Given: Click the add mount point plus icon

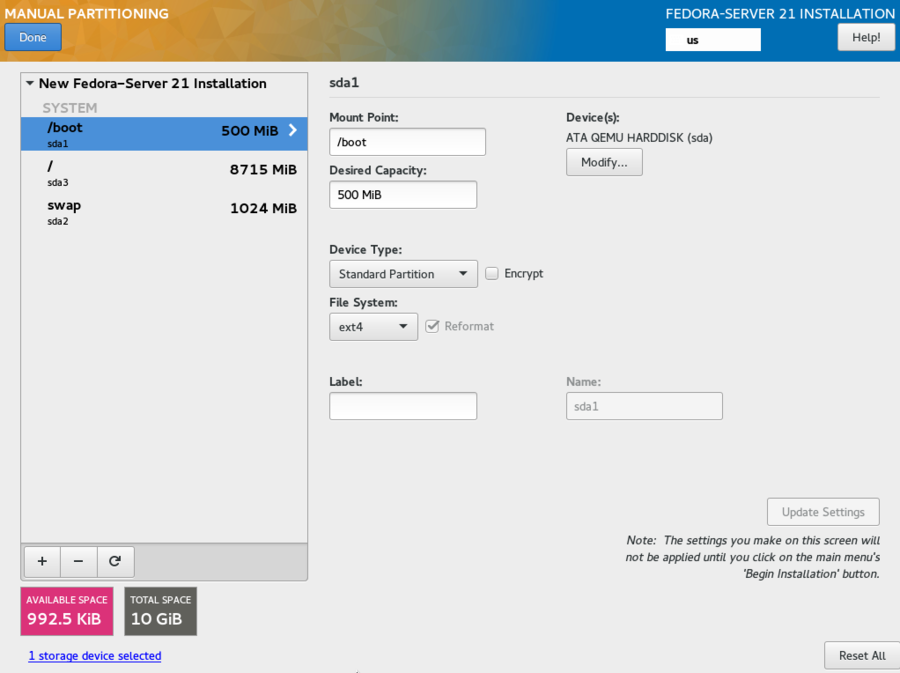Looking at the screenshot, I should coord(41,561).
